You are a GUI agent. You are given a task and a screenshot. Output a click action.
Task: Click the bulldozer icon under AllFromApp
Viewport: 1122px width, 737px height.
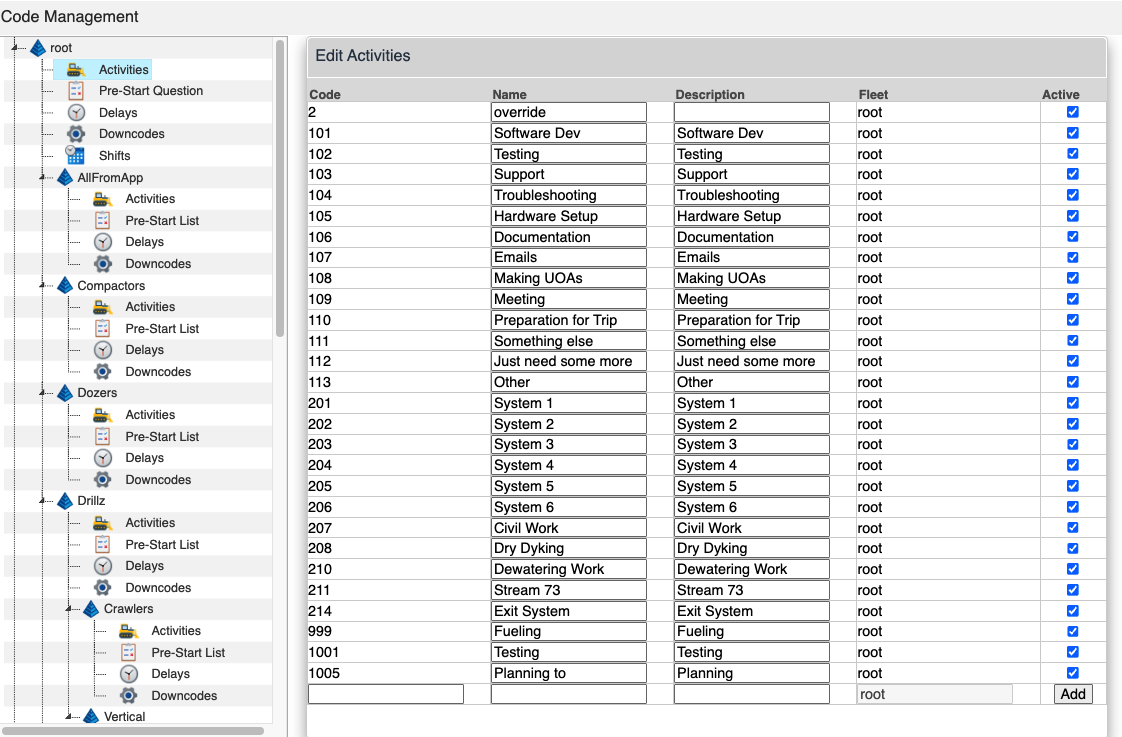coord(103,199)
